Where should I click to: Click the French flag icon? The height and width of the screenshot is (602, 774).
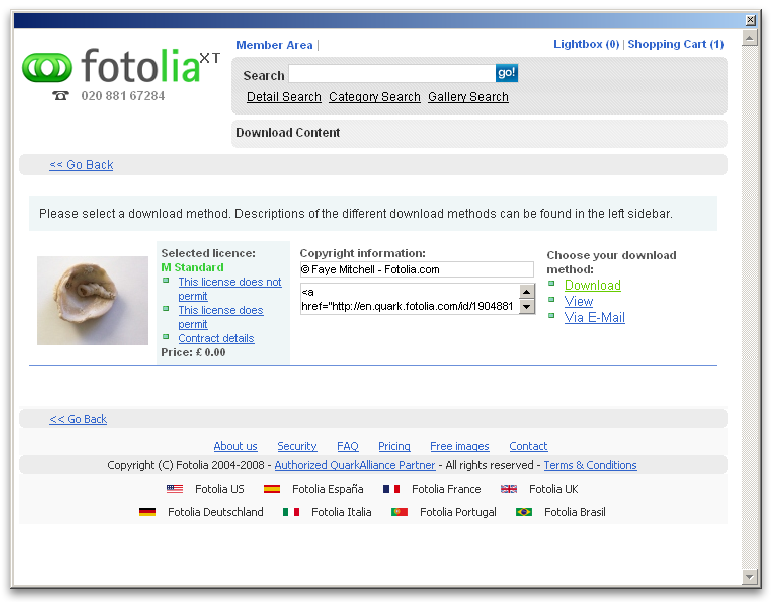391,489
